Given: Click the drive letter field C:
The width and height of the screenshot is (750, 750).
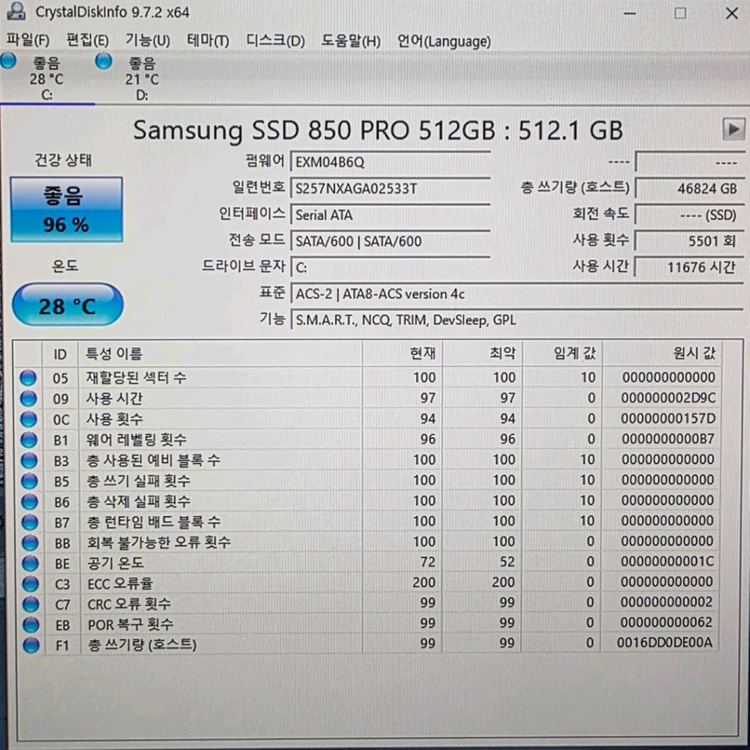Looking at the screenshot, I should coord(390,267).
